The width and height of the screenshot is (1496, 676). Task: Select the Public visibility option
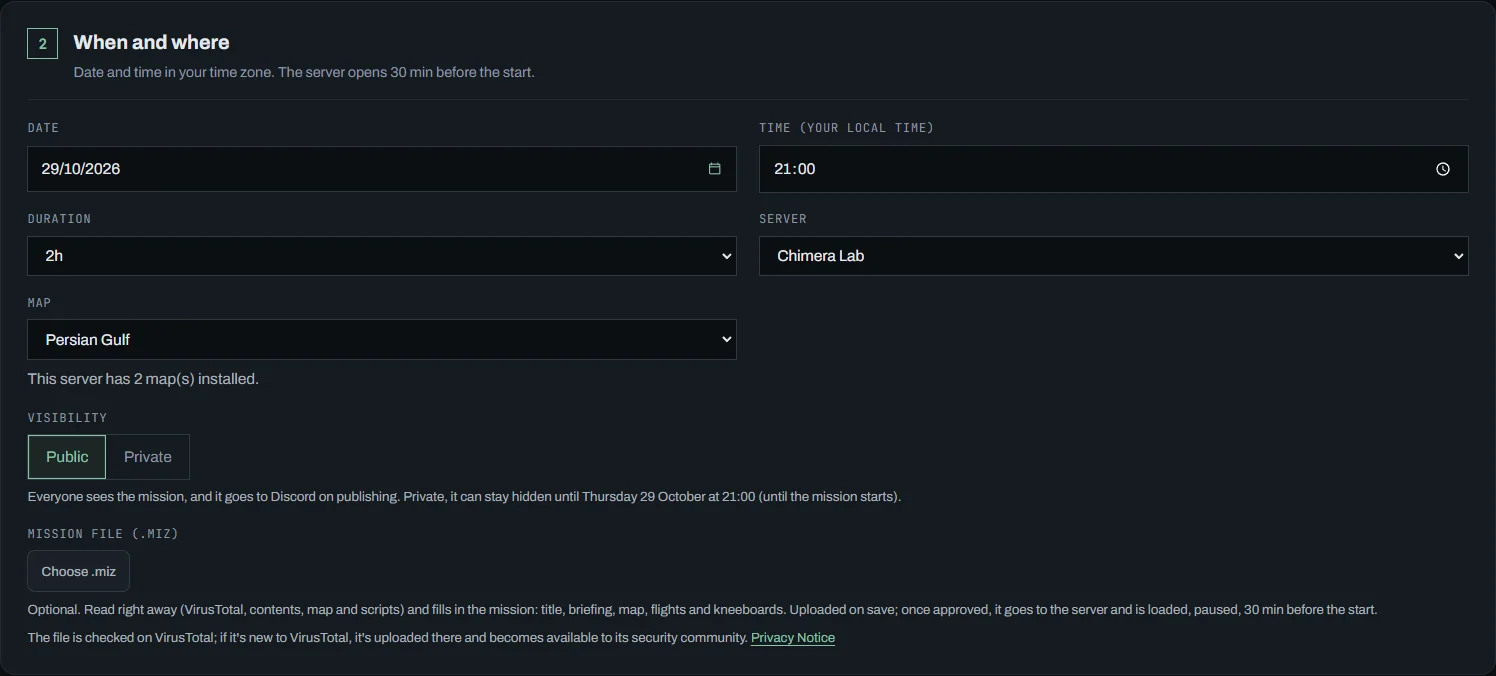(x=67, y=457)
